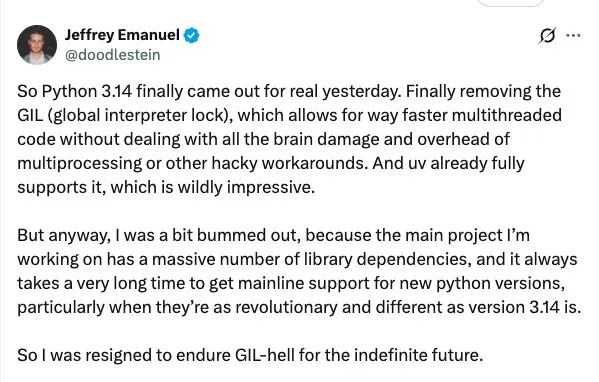Open Jeffrey Emanuel's profile picture
Viewport: 599px width, 382px height.
pyautogui.click(x=37, y=45)
